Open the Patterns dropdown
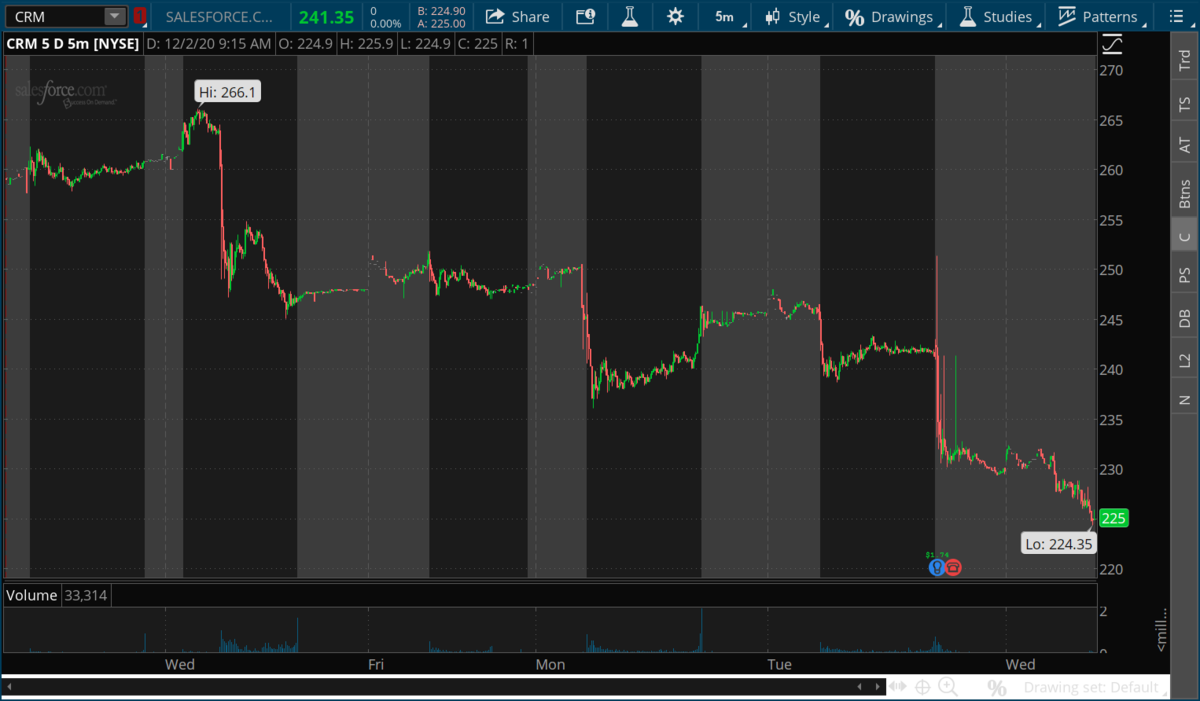1200x701 pixels. (x=1099, y=16)
